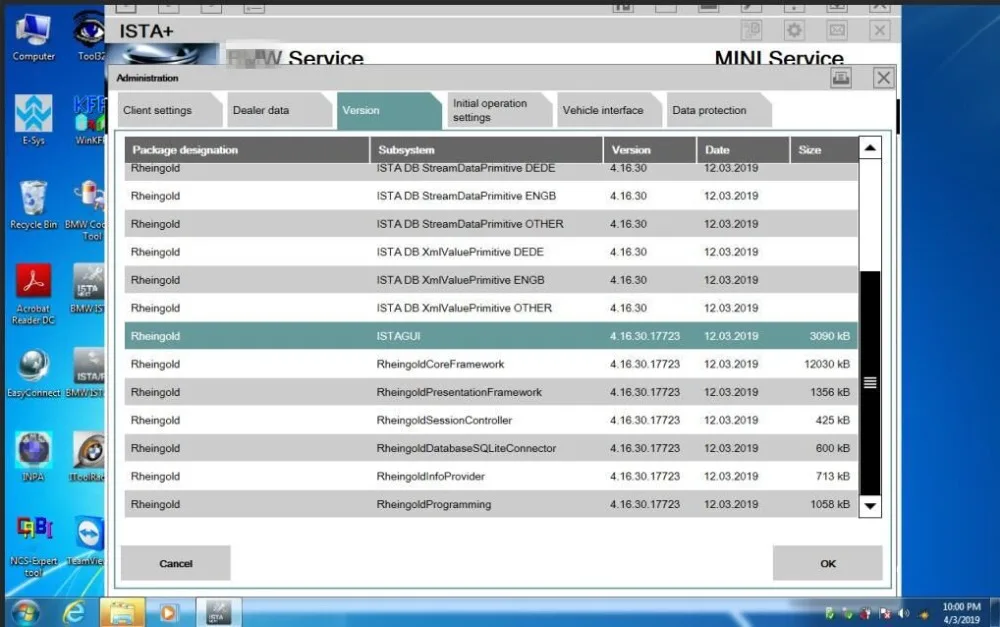
Task: Click the 3090 kB size cell
Action: pyautogui.click(x=830, y=336)
